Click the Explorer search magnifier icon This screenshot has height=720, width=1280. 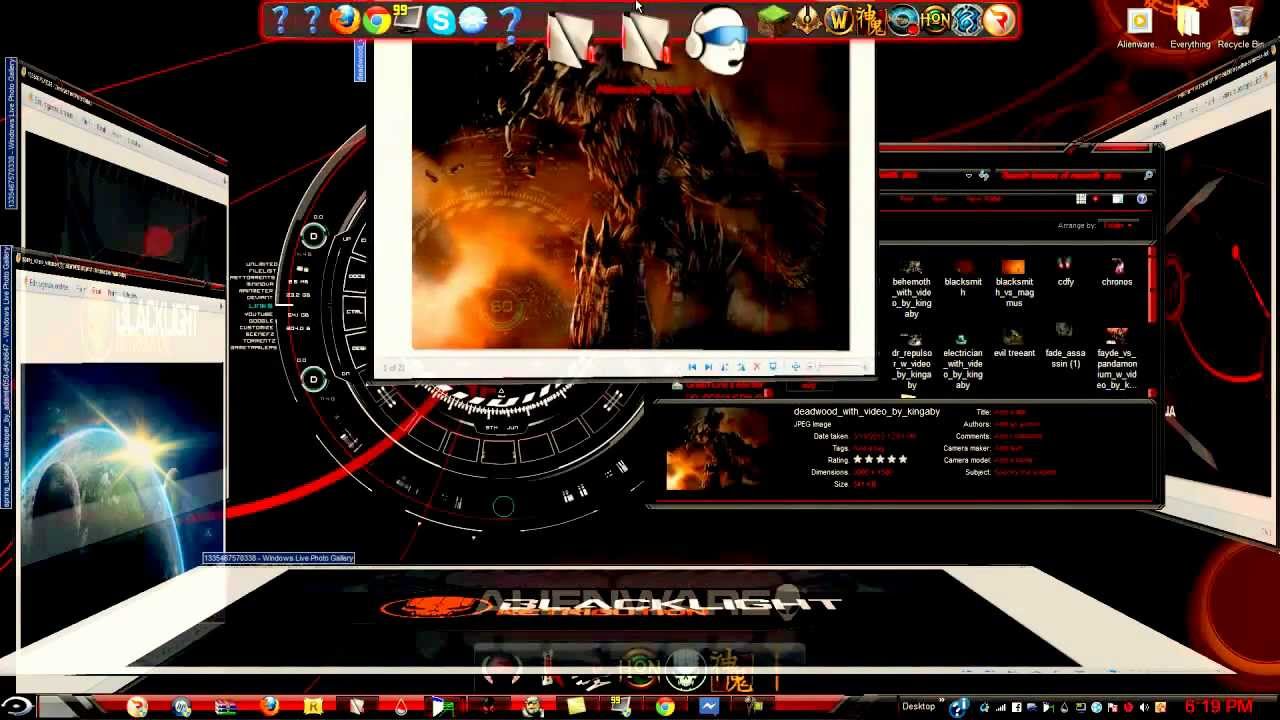(1148, 175)
